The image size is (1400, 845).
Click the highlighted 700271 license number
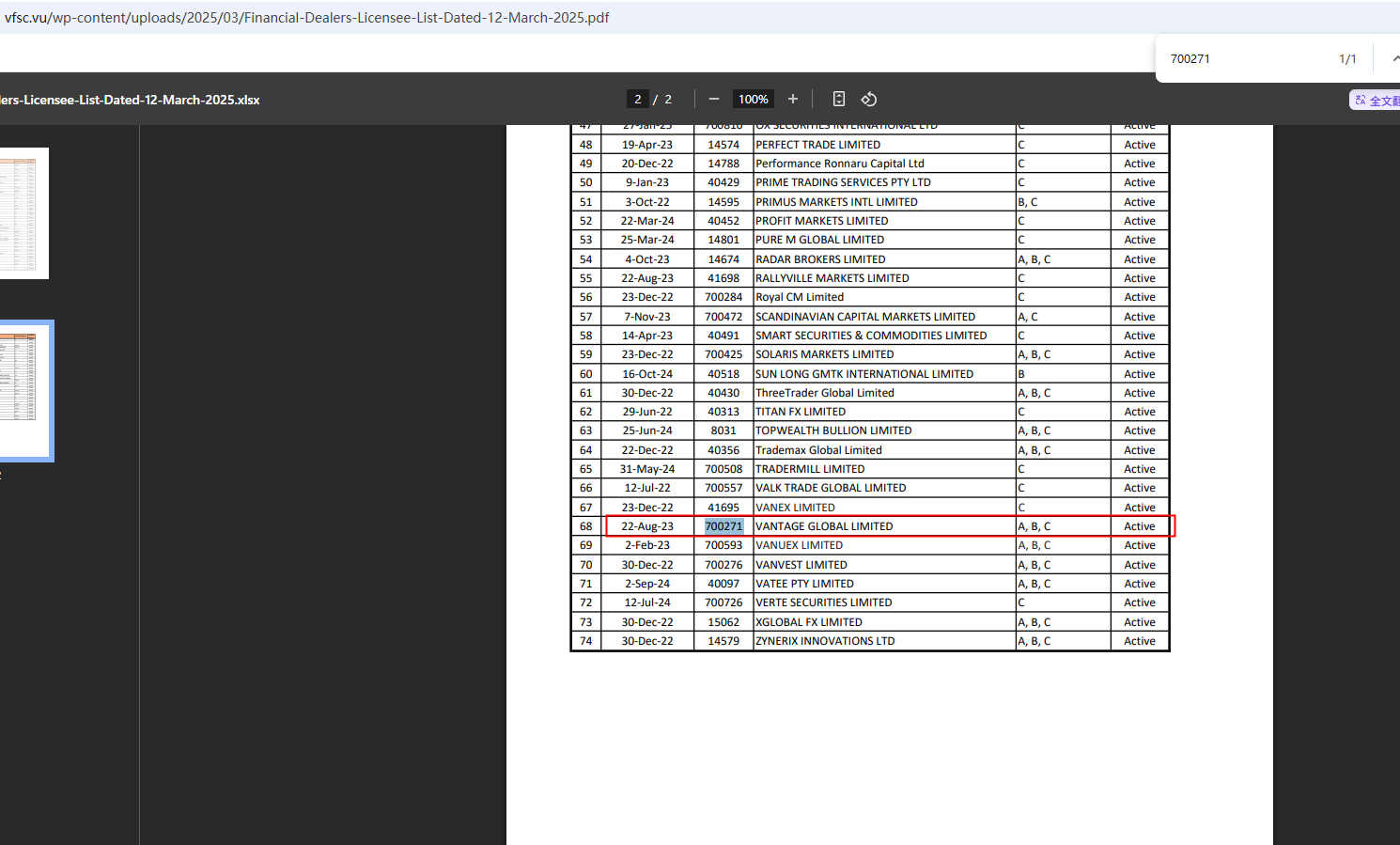(723, 526)
